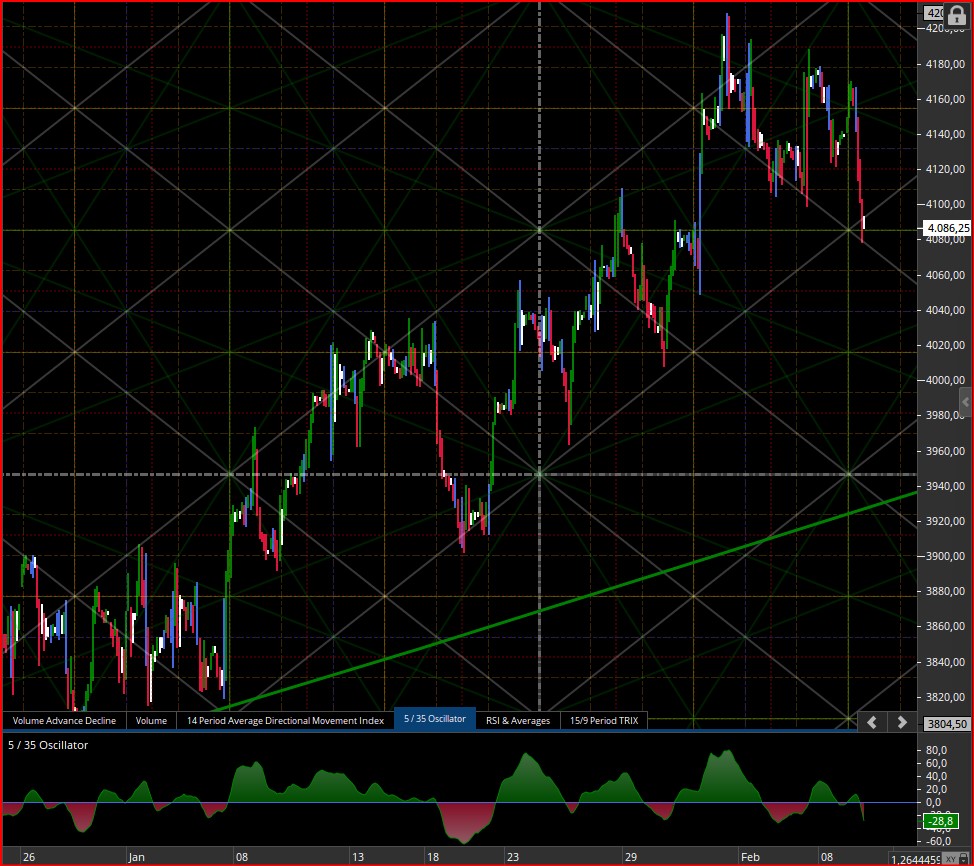Switch to the Volume indicator tab
The height and width of the screenshot is (866, 974).
tap(151, 721)
